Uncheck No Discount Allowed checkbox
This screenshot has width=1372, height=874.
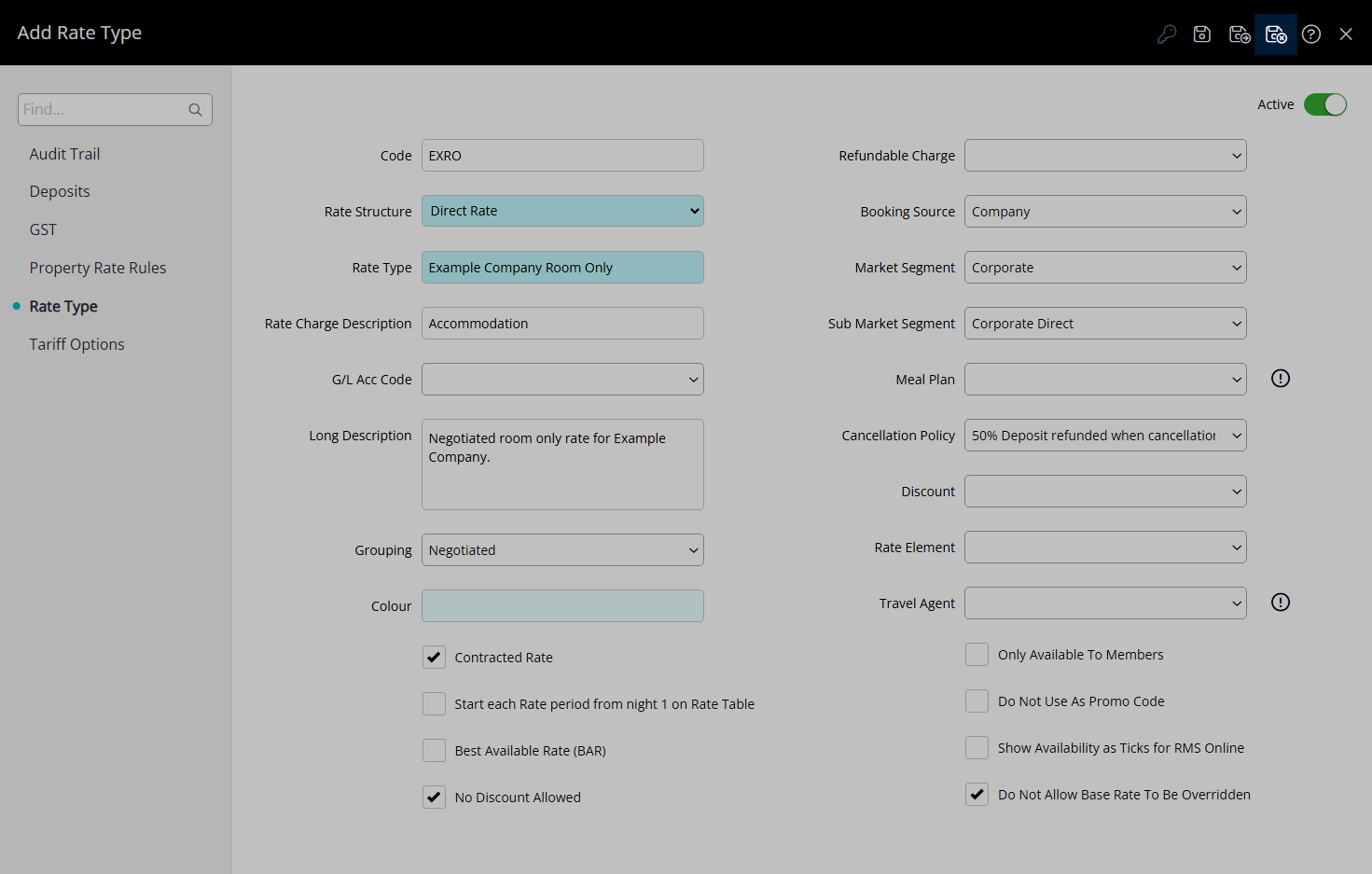point(434,798)
